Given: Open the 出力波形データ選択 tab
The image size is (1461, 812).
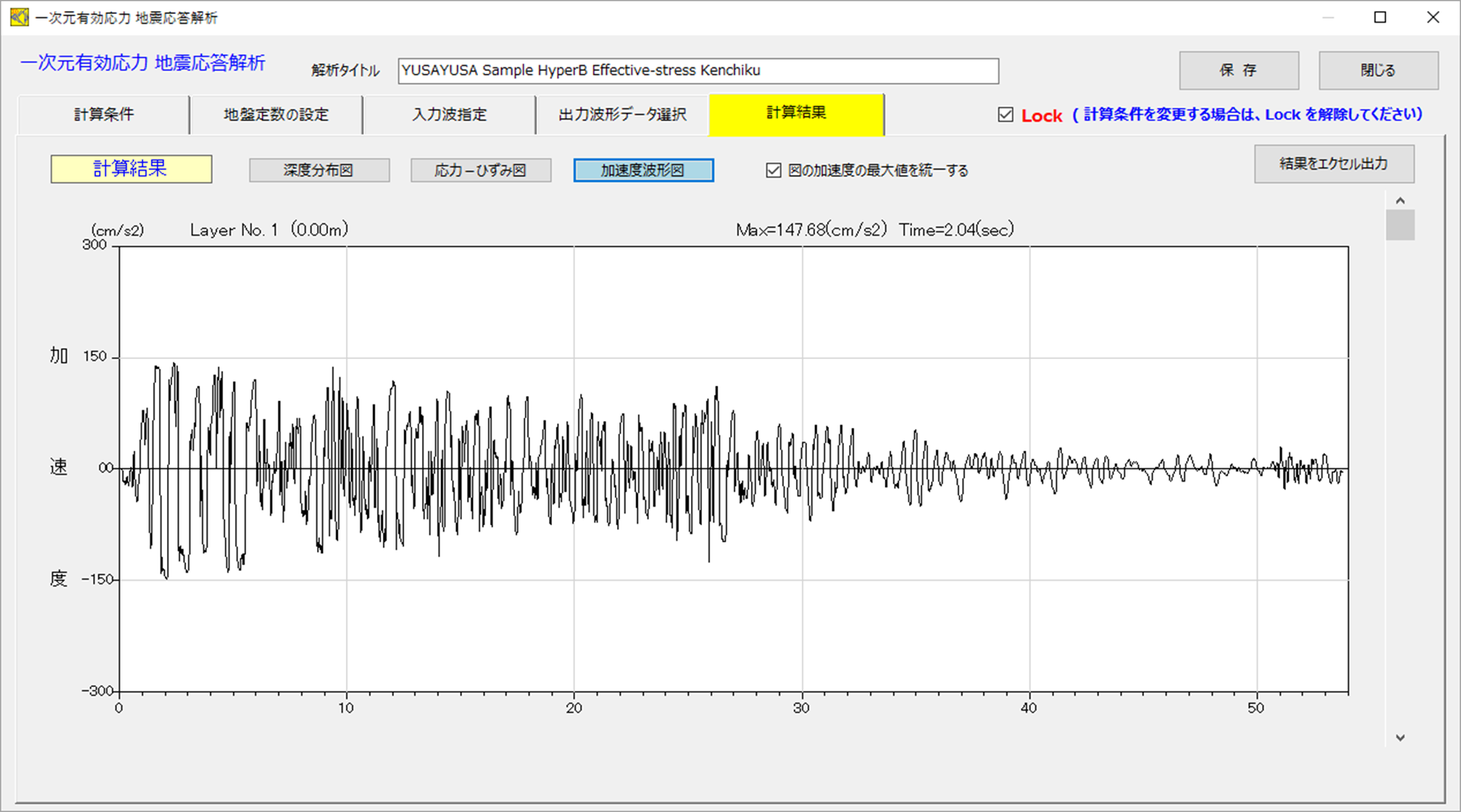Looking at the screenshot, I should coord(622,115).
